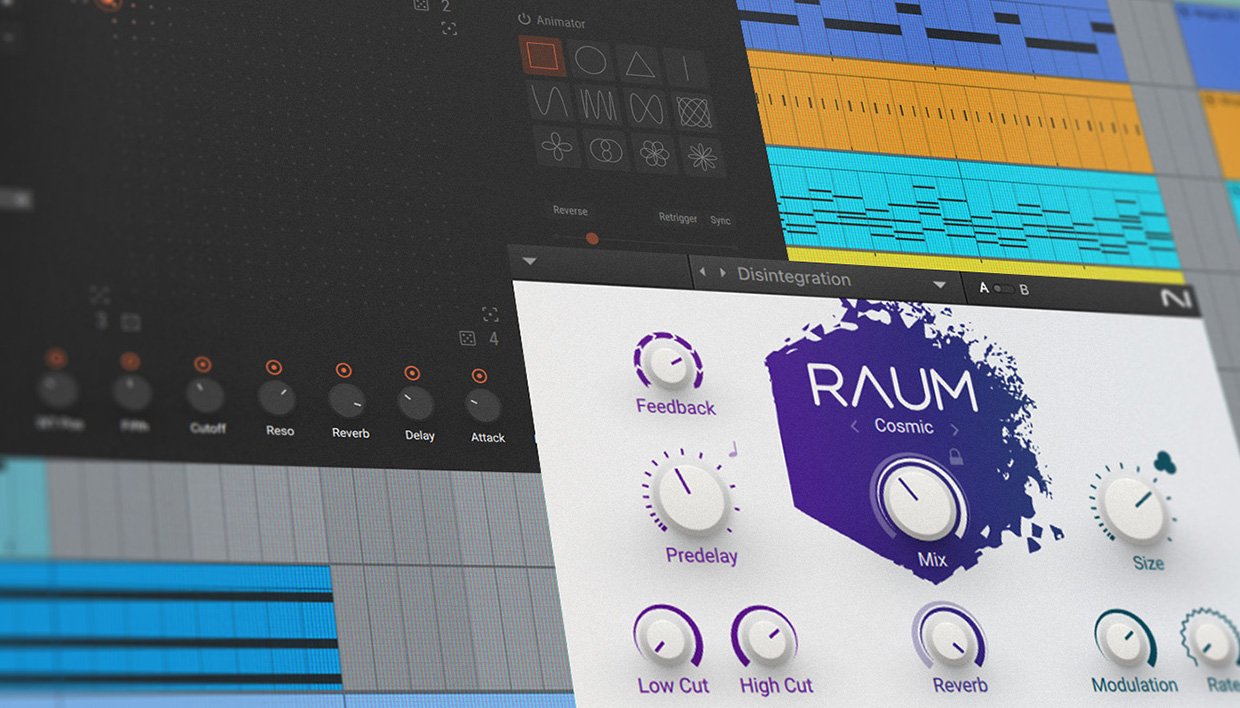Click the dark Reverb macro knob
The width and height of the screenshot is (1240, 708).
click(x=347, y=401)
